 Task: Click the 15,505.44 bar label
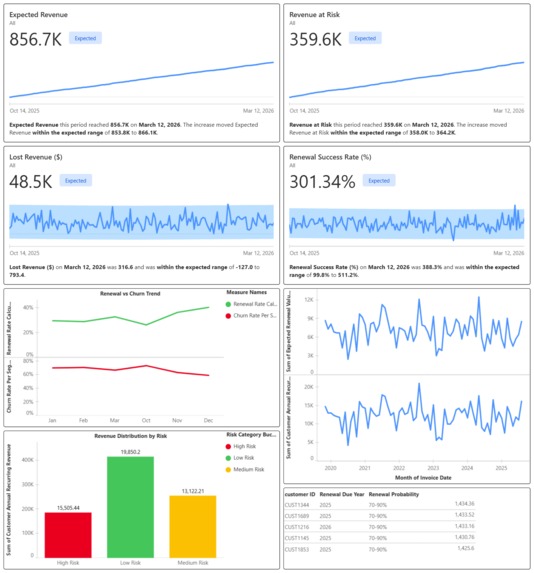click(x=68, y=508)
